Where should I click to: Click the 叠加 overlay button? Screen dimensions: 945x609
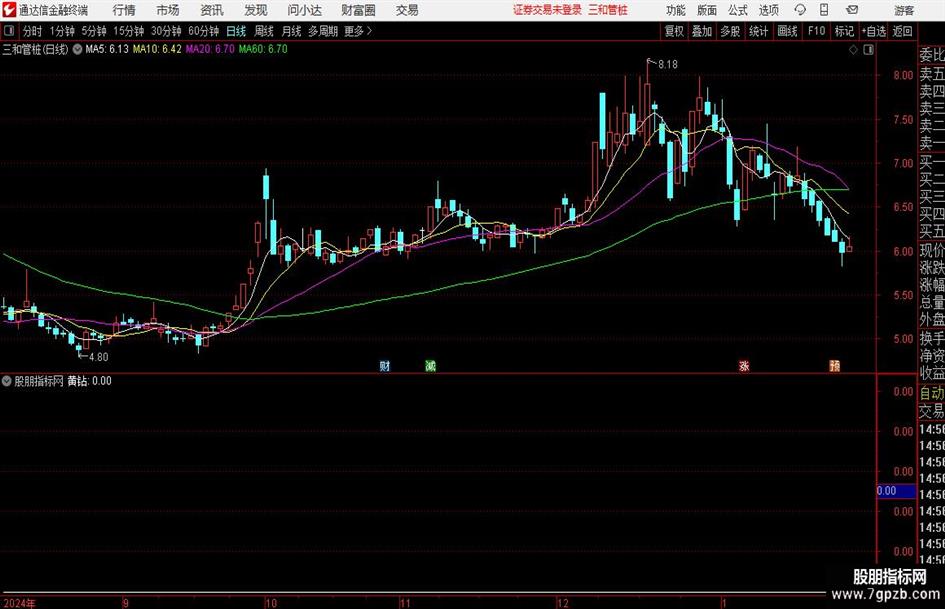702,31
